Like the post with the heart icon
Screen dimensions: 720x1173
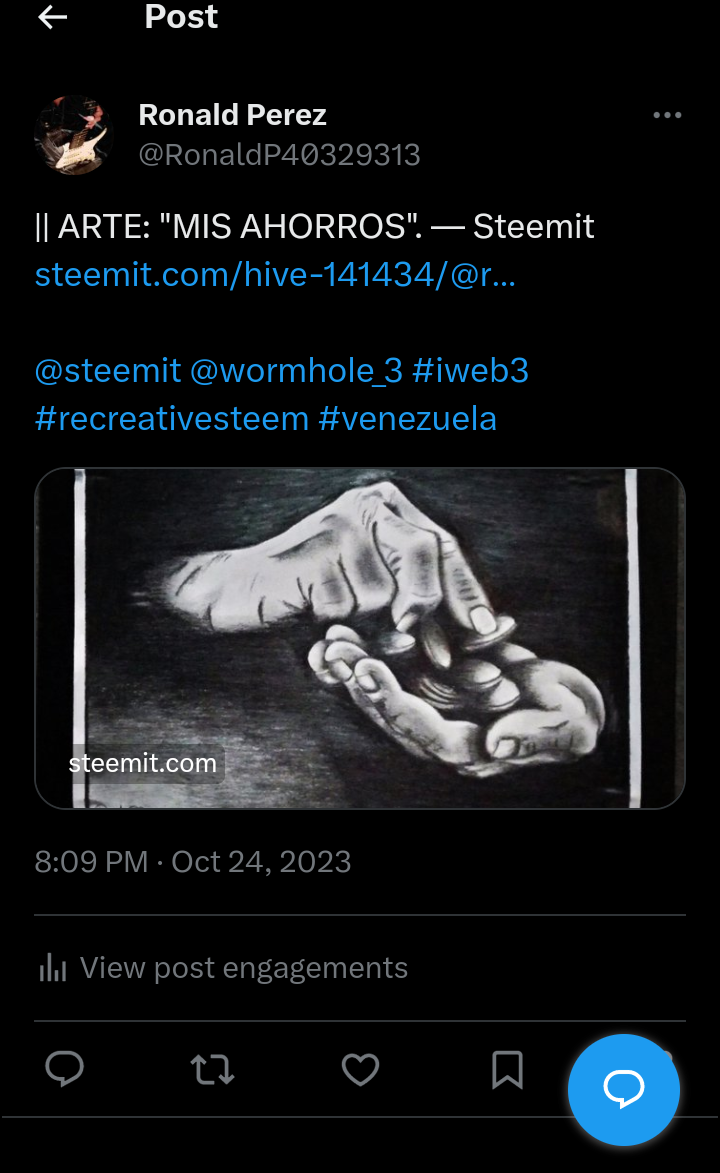pos(360,1069)
